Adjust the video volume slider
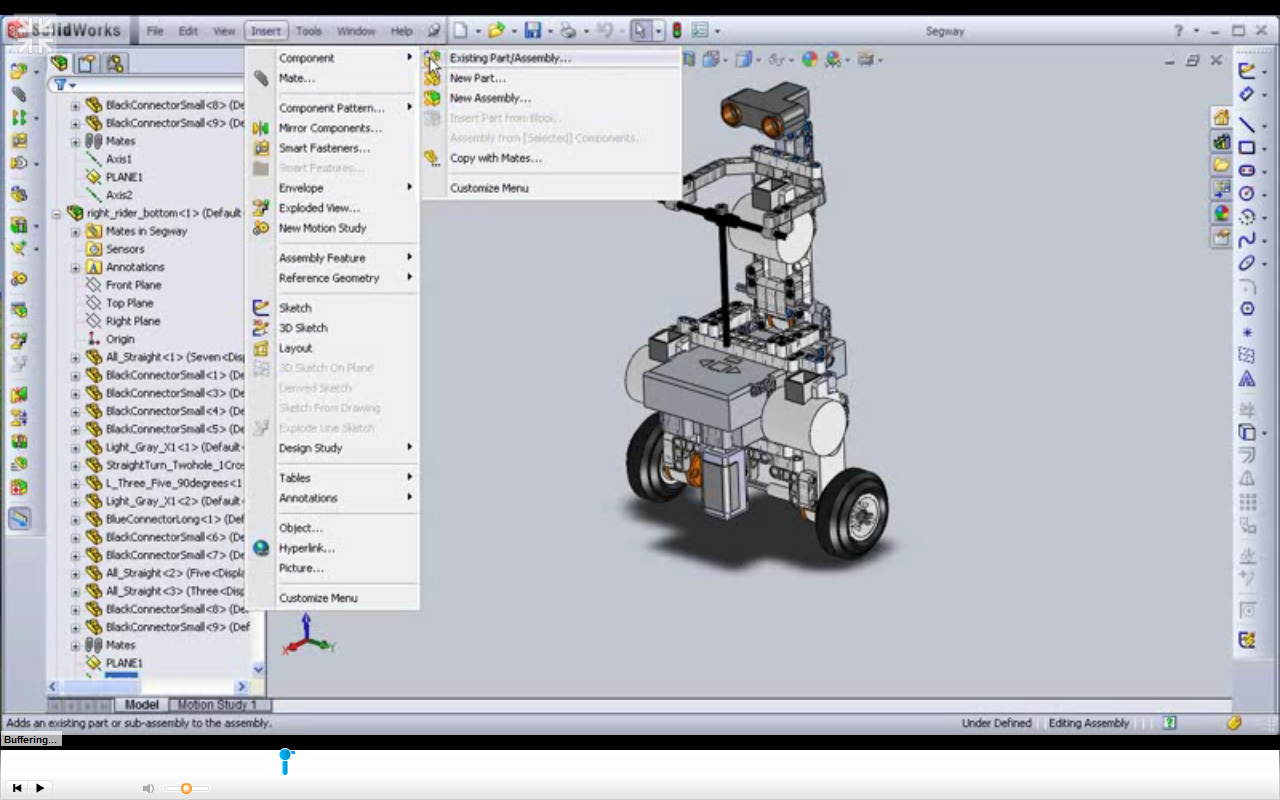Image resolution: width=1280 pixels, height=800 pixels. pyautogui.click(x=186, y=788)
